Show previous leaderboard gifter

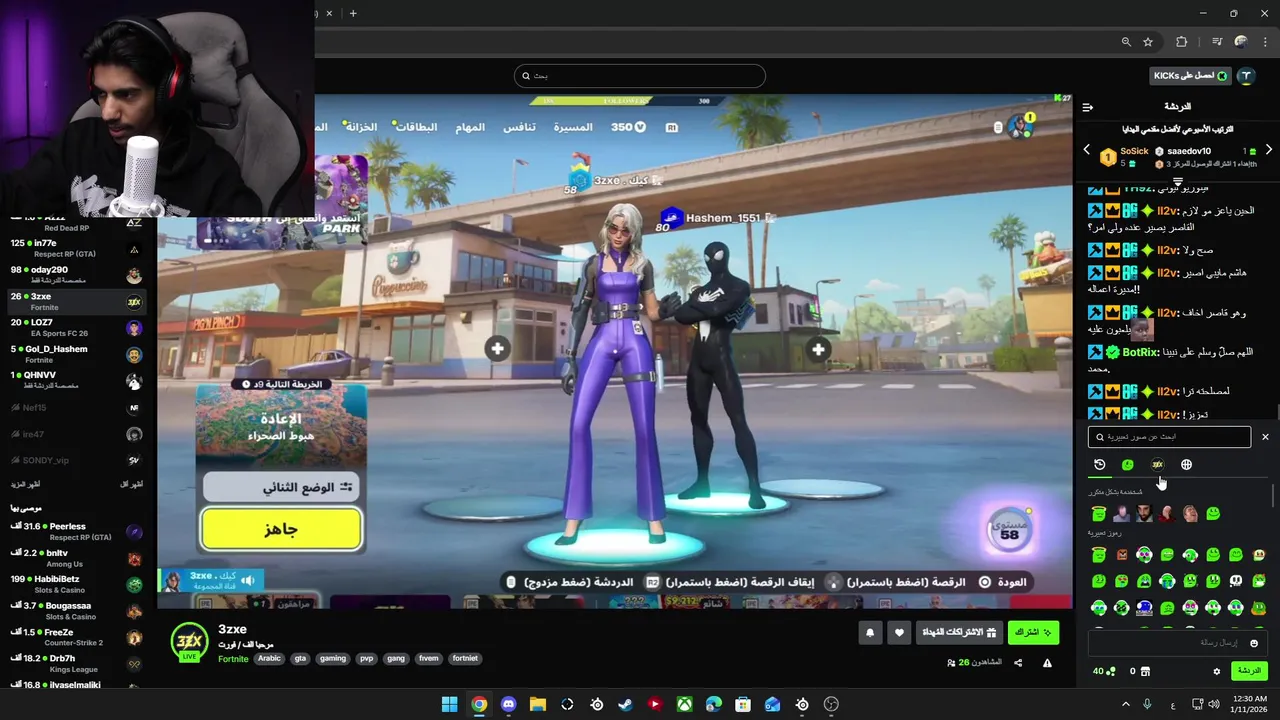click(x=1087, y=150)
